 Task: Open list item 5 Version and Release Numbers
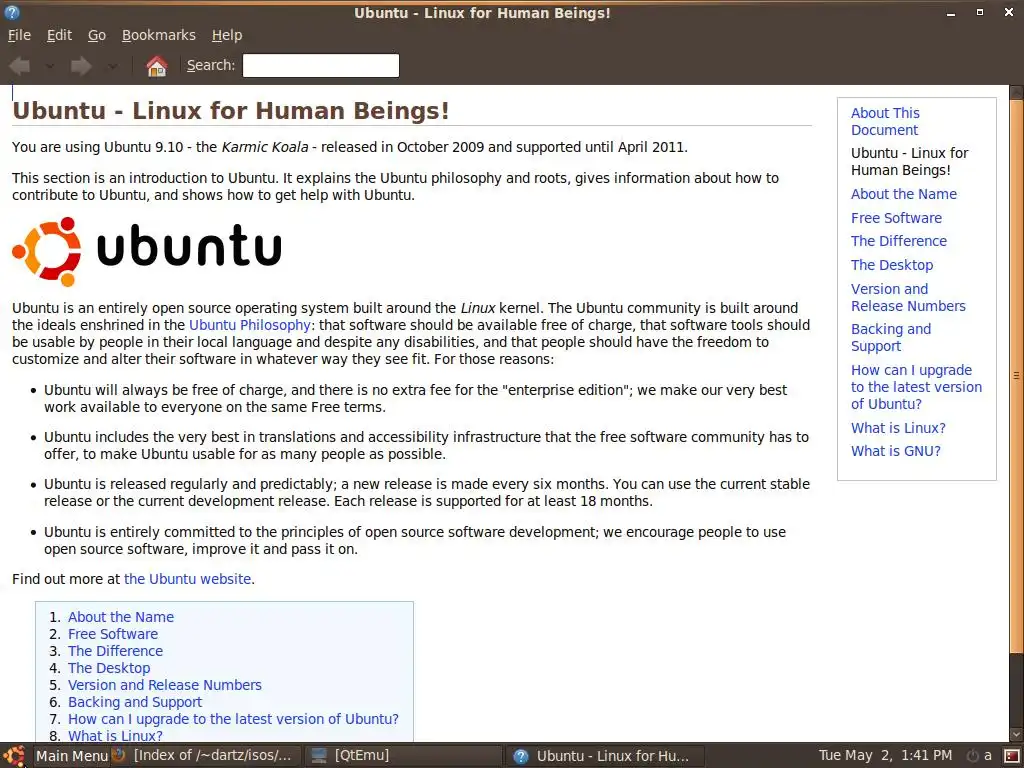coord(165,685)
